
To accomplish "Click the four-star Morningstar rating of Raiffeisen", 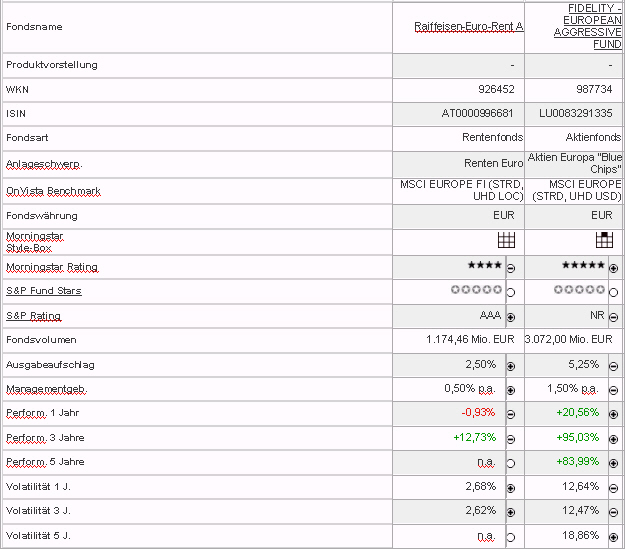I will click(485, 265).
